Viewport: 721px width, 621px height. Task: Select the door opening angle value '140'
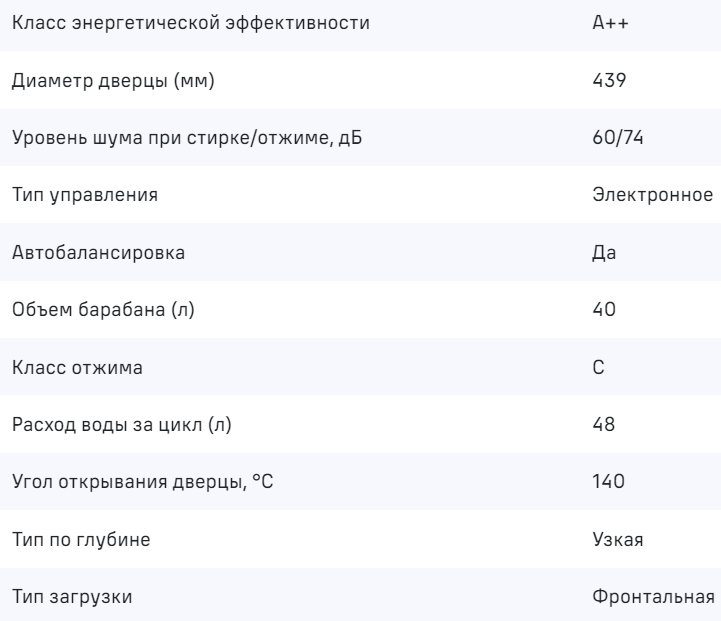pyautogui.click(x=609, y=482)
